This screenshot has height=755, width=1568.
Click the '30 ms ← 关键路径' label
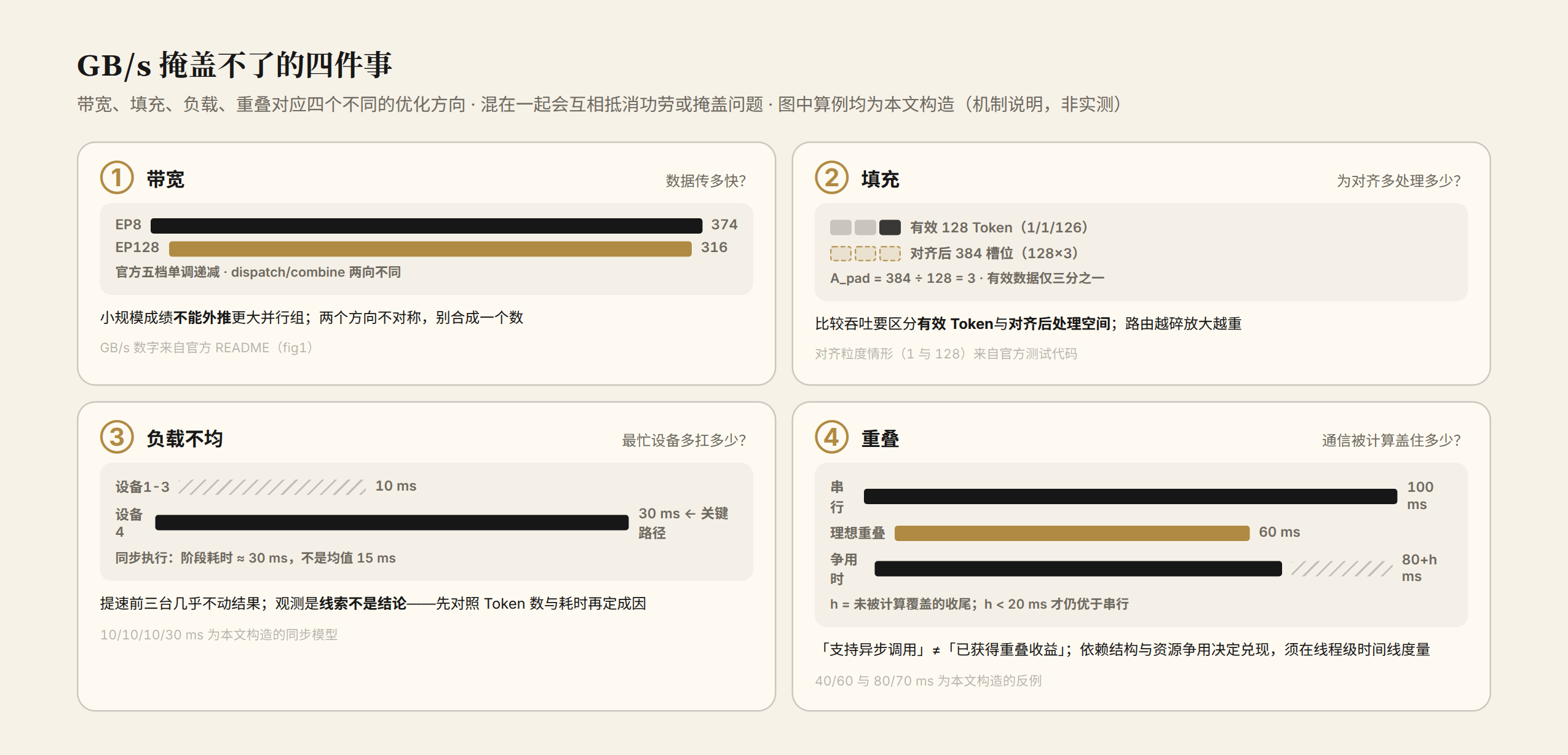coord(683,523)
